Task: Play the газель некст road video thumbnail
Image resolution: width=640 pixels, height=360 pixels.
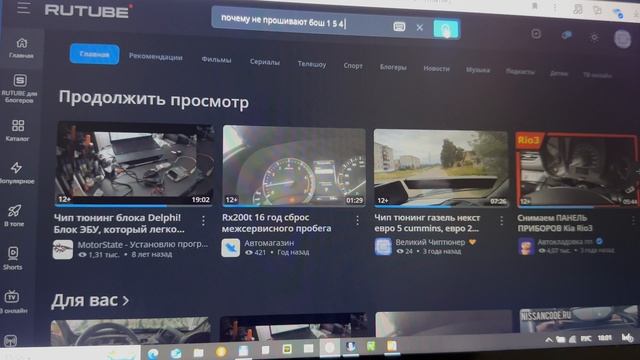Action: point(441,168)
